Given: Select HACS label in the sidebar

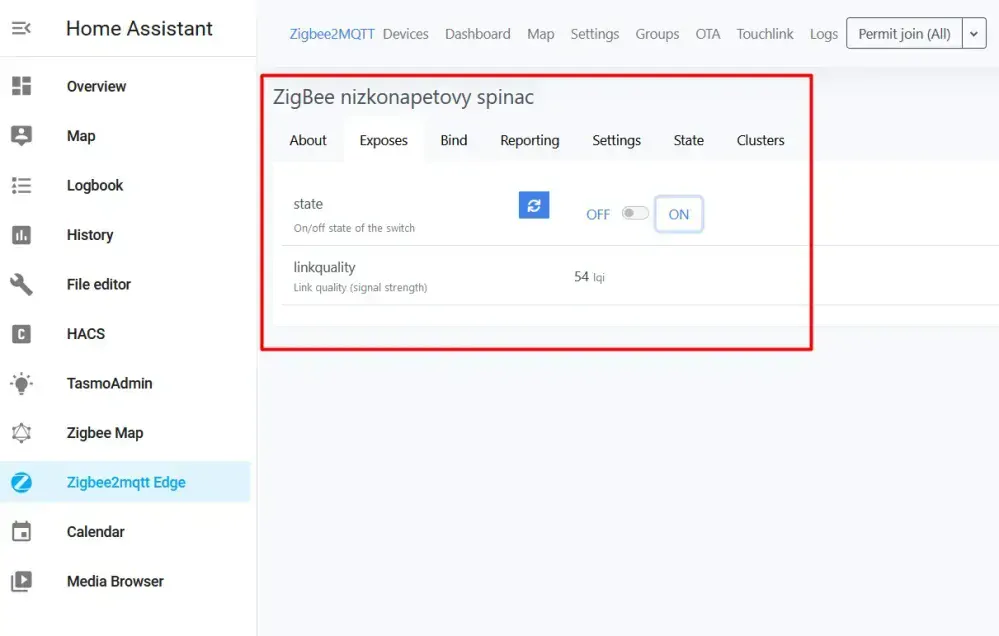Looking at the screenshot, I should coord(85,333).
